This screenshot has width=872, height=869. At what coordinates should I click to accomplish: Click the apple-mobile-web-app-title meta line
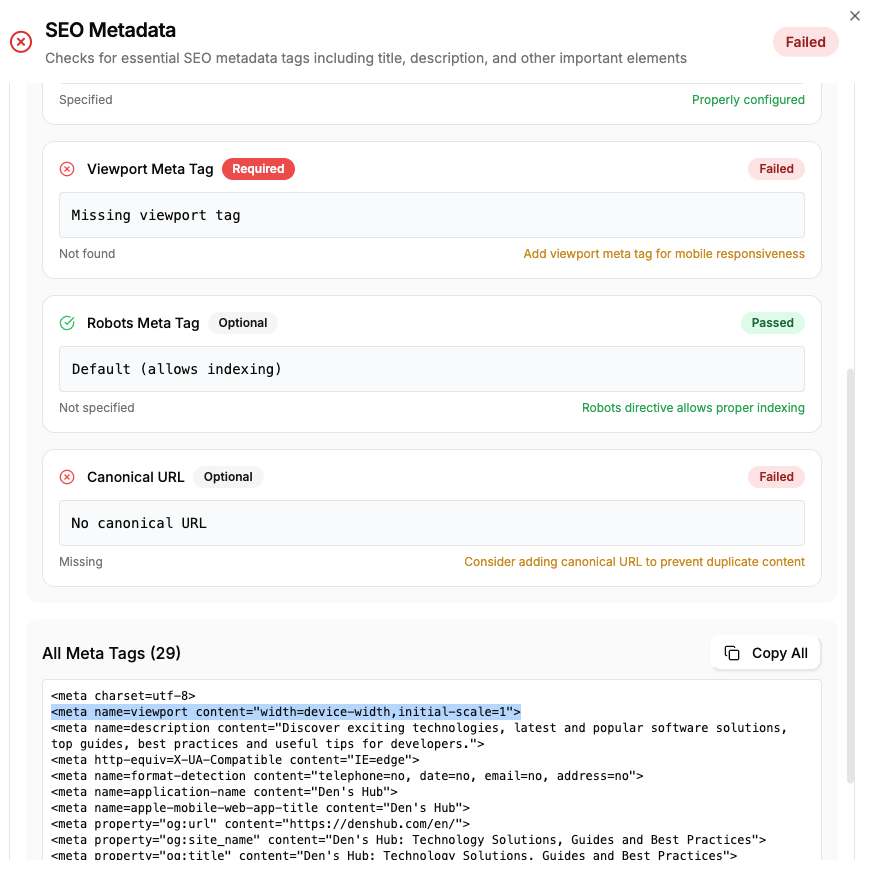tap(260, 808)
